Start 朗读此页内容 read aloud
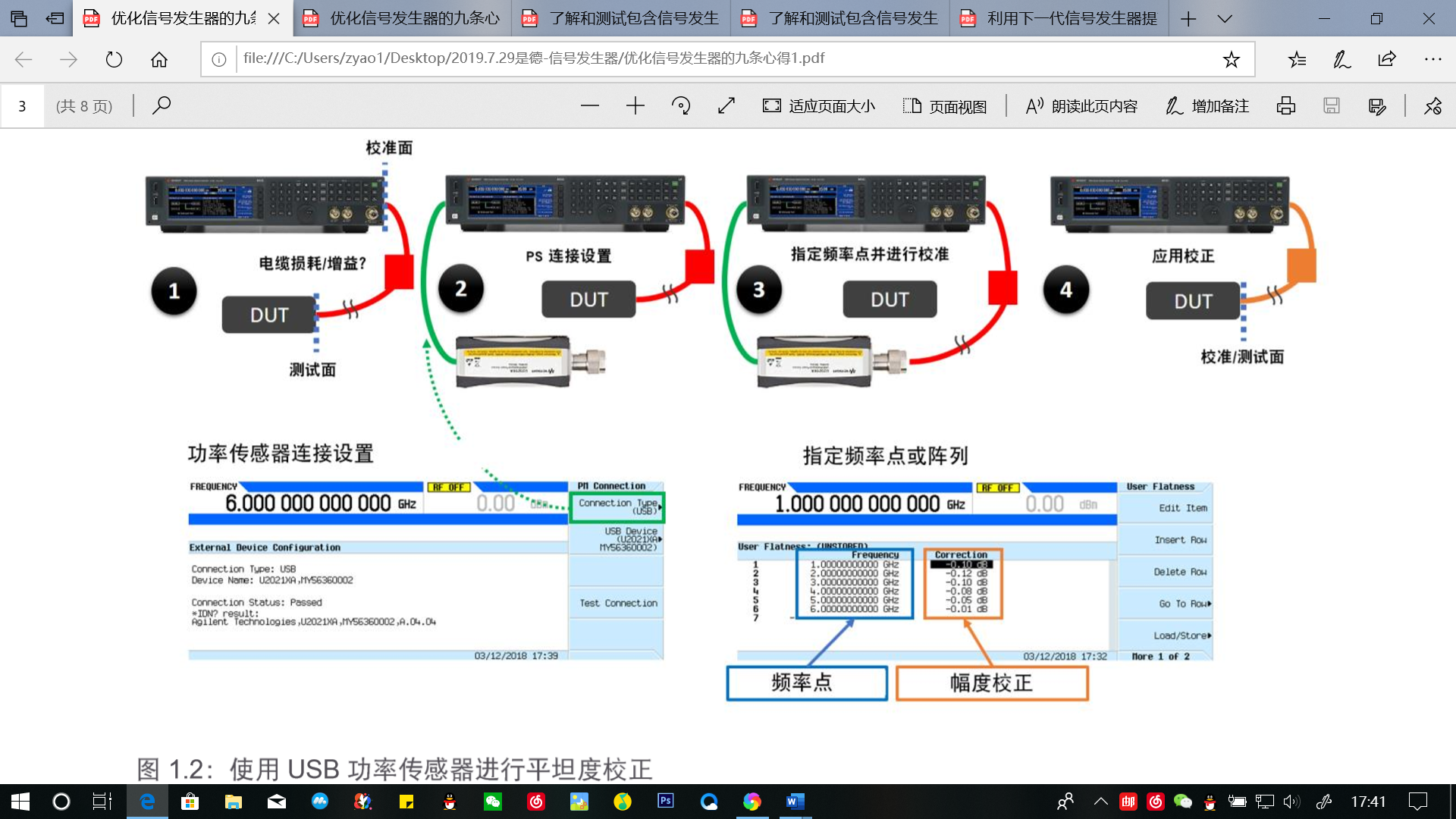1456x819 pixels. click(1082, 106)
